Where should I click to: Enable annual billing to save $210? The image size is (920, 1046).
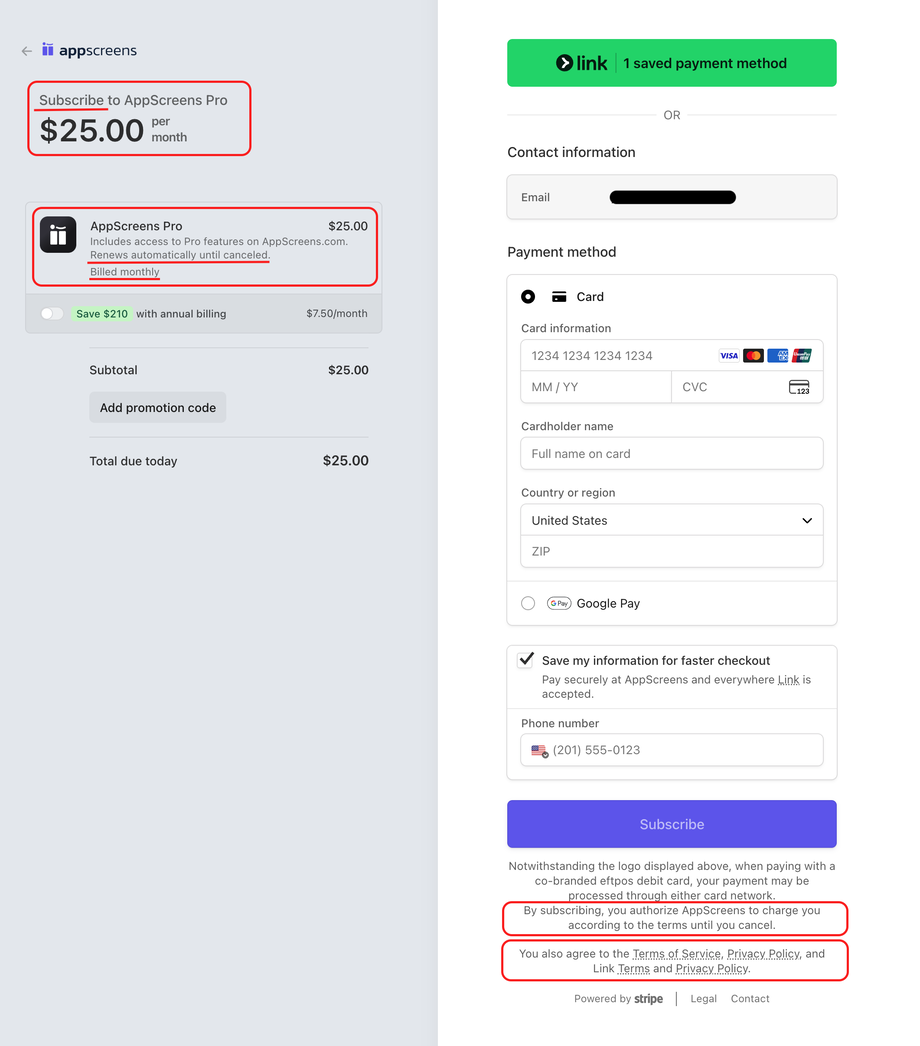51,313
